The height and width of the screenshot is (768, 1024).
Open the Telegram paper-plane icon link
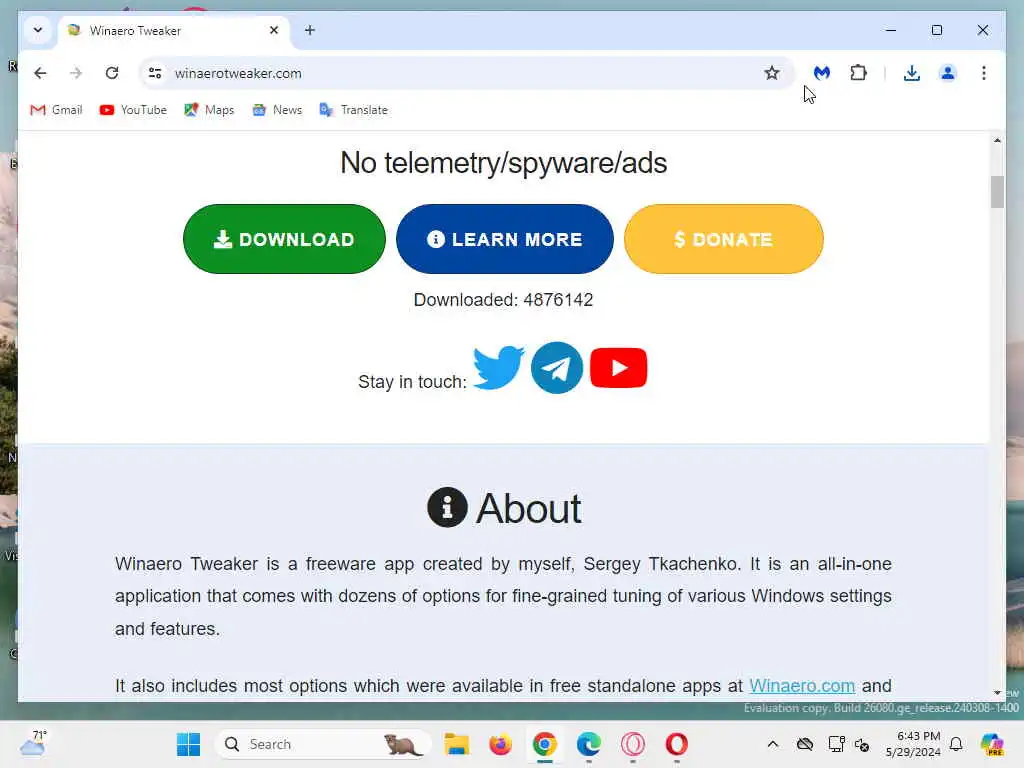click(556, 368)
